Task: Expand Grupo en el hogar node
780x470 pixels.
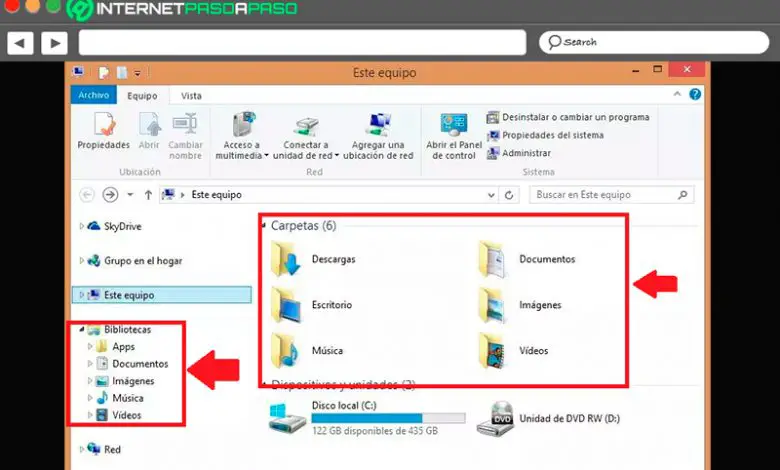Action: (82, 261)
